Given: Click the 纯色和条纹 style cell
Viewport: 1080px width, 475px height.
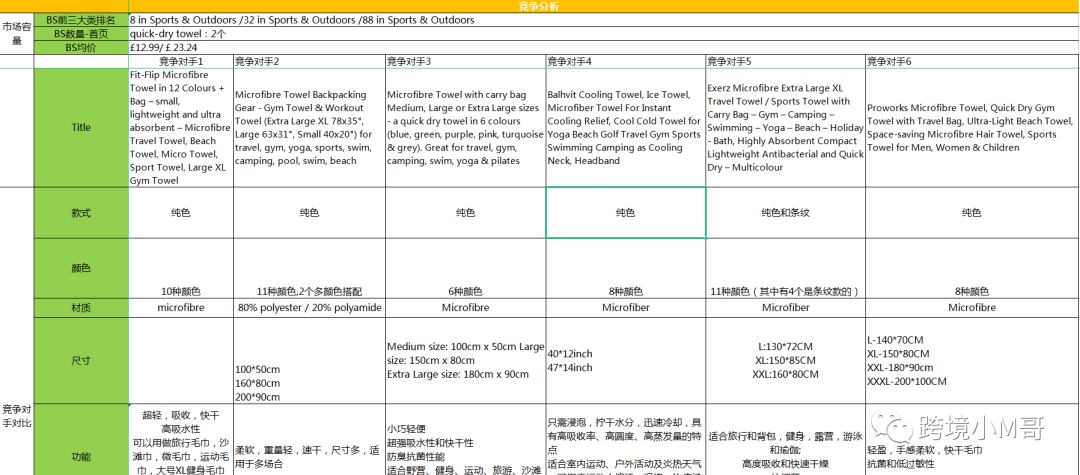Looking at the screenshot, I should (785, 213).
